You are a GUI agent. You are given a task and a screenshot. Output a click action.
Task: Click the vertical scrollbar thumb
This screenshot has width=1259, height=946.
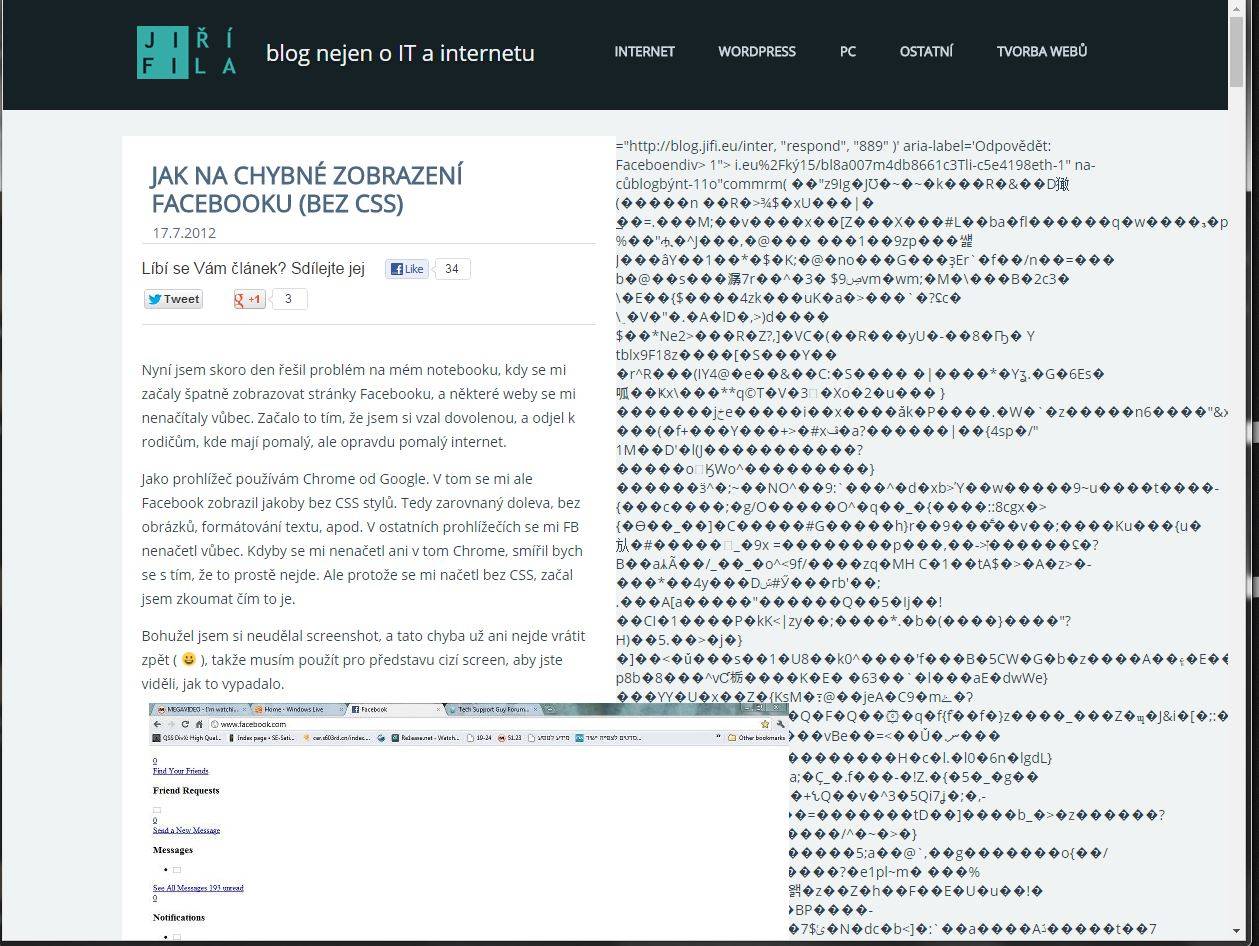(1239, 50)
